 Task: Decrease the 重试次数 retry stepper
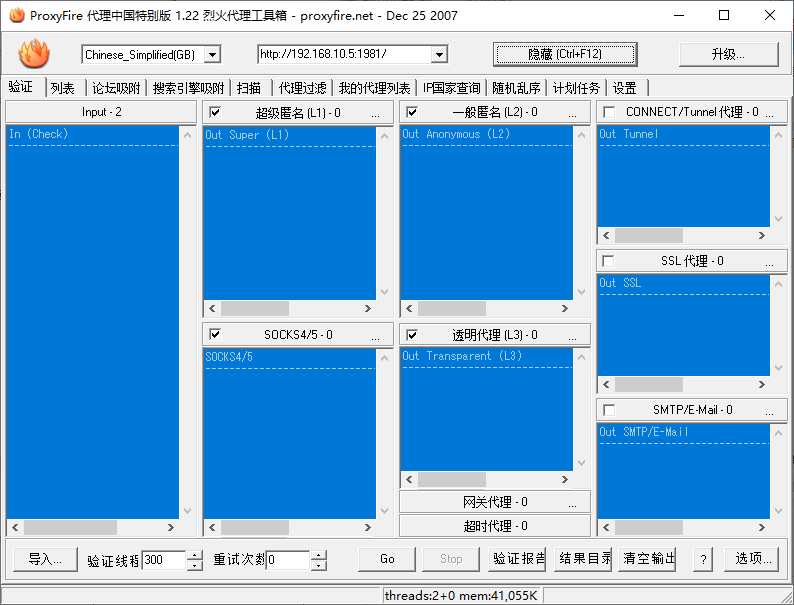319,565
